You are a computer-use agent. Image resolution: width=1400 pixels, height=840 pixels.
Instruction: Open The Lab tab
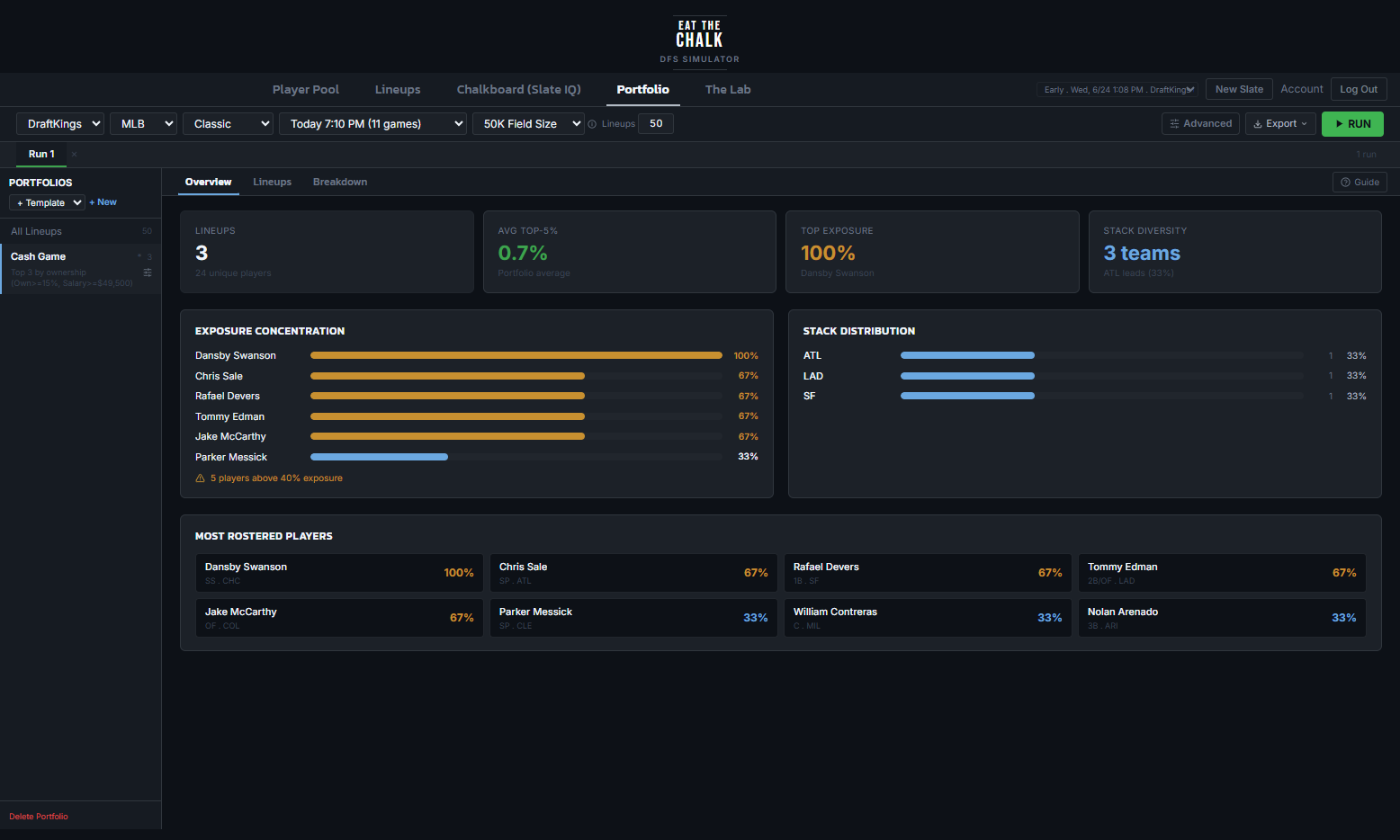(x=728, y=90)
